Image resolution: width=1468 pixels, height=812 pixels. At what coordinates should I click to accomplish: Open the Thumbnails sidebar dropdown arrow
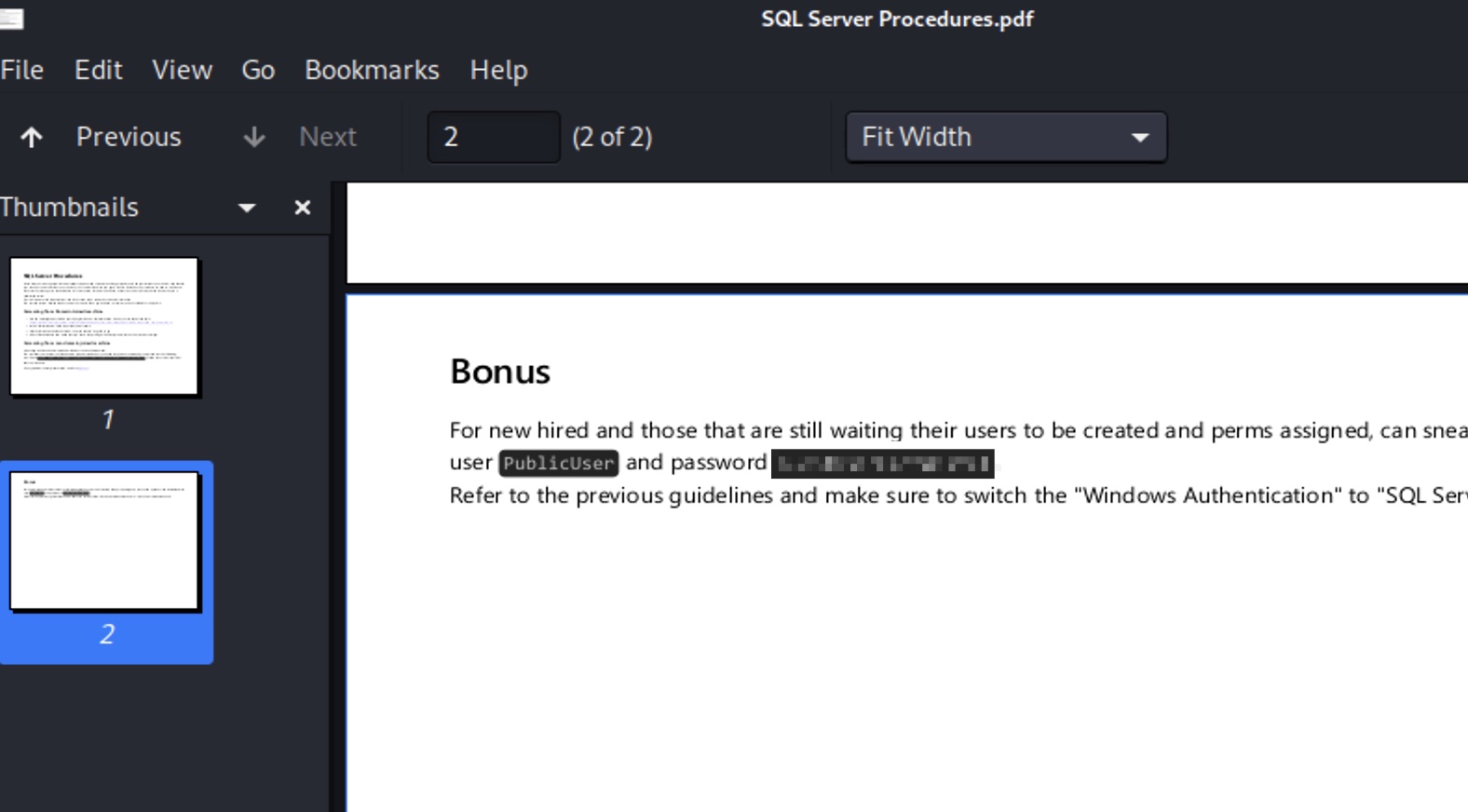[247, 208]
